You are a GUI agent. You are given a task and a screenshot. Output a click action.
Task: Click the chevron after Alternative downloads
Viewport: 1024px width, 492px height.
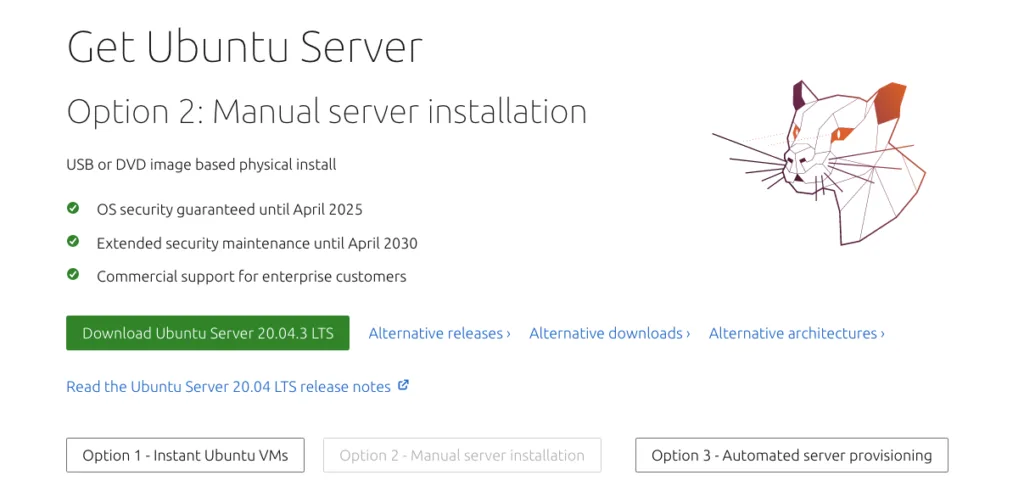[688, 334]
